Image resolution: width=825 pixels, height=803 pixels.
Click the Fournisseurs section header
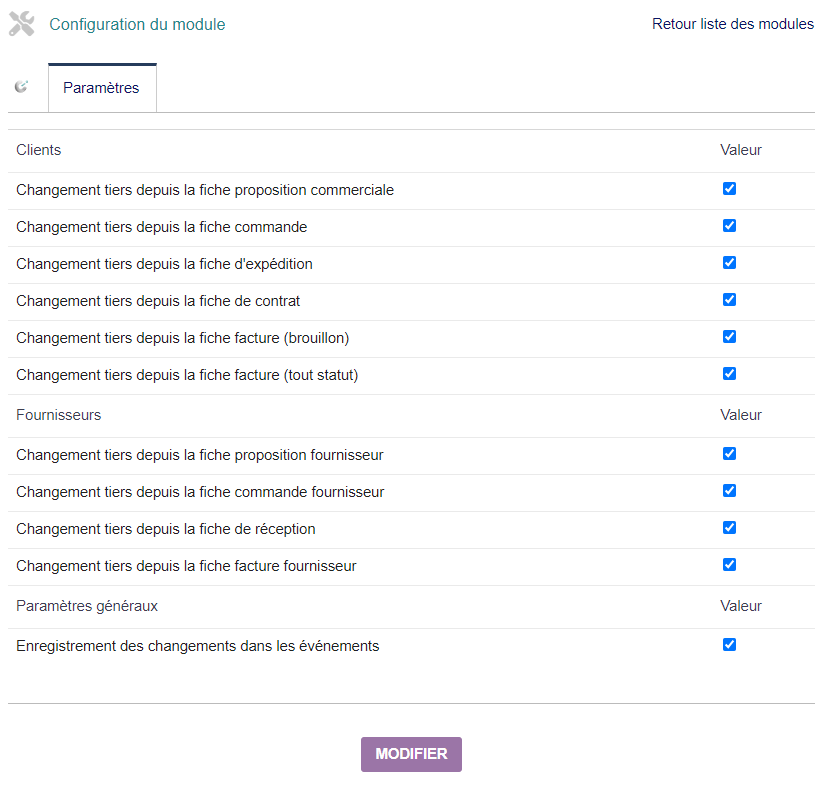click(x=58, y=415)
